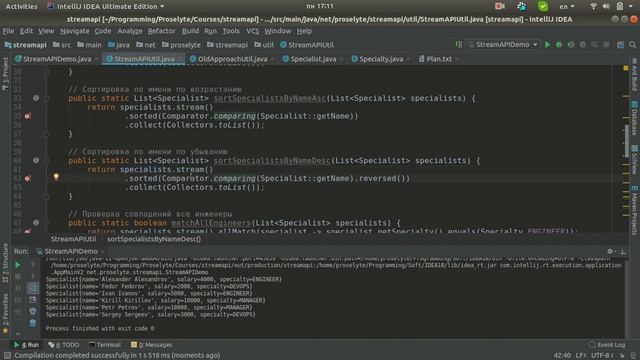Click the inspection status indicator above the scrollbar

pos(626,68)
